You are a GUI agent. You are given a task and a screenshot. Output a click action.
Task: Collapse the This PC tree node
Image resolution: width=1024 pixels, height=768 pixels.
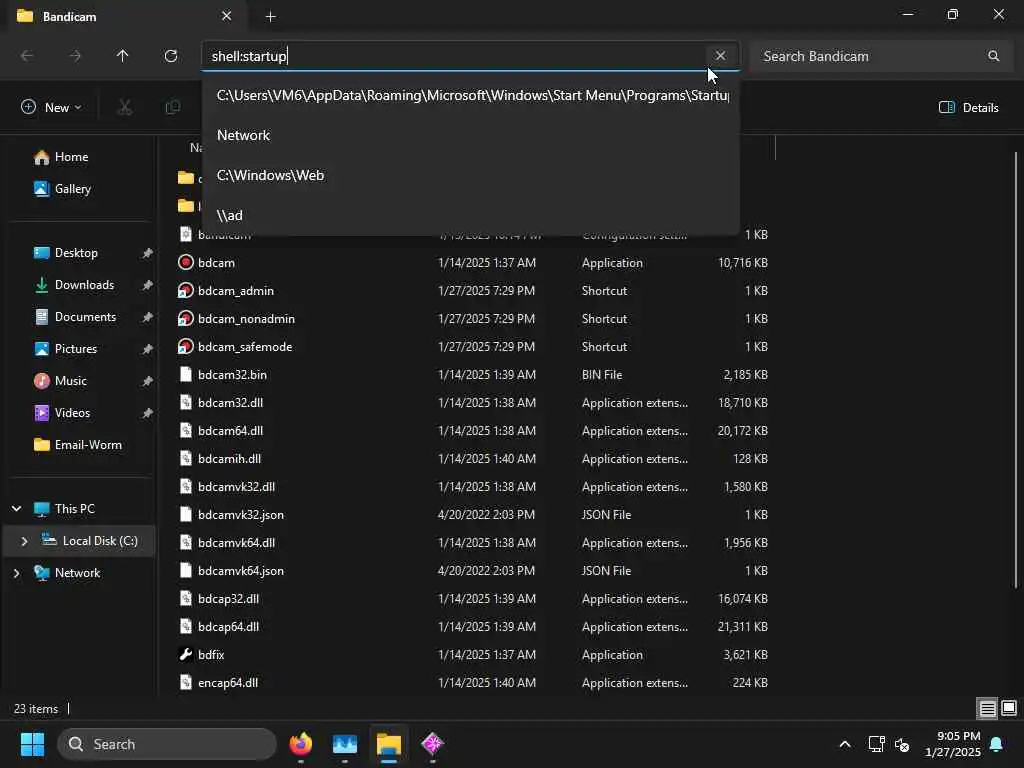(17, 509)
